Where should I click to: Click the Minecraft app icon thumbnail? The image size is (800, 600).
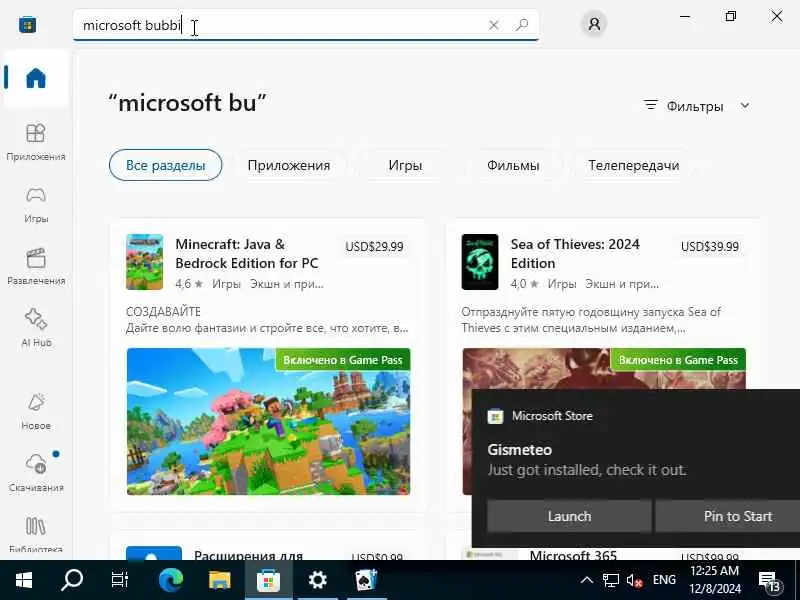coord(144,262)
